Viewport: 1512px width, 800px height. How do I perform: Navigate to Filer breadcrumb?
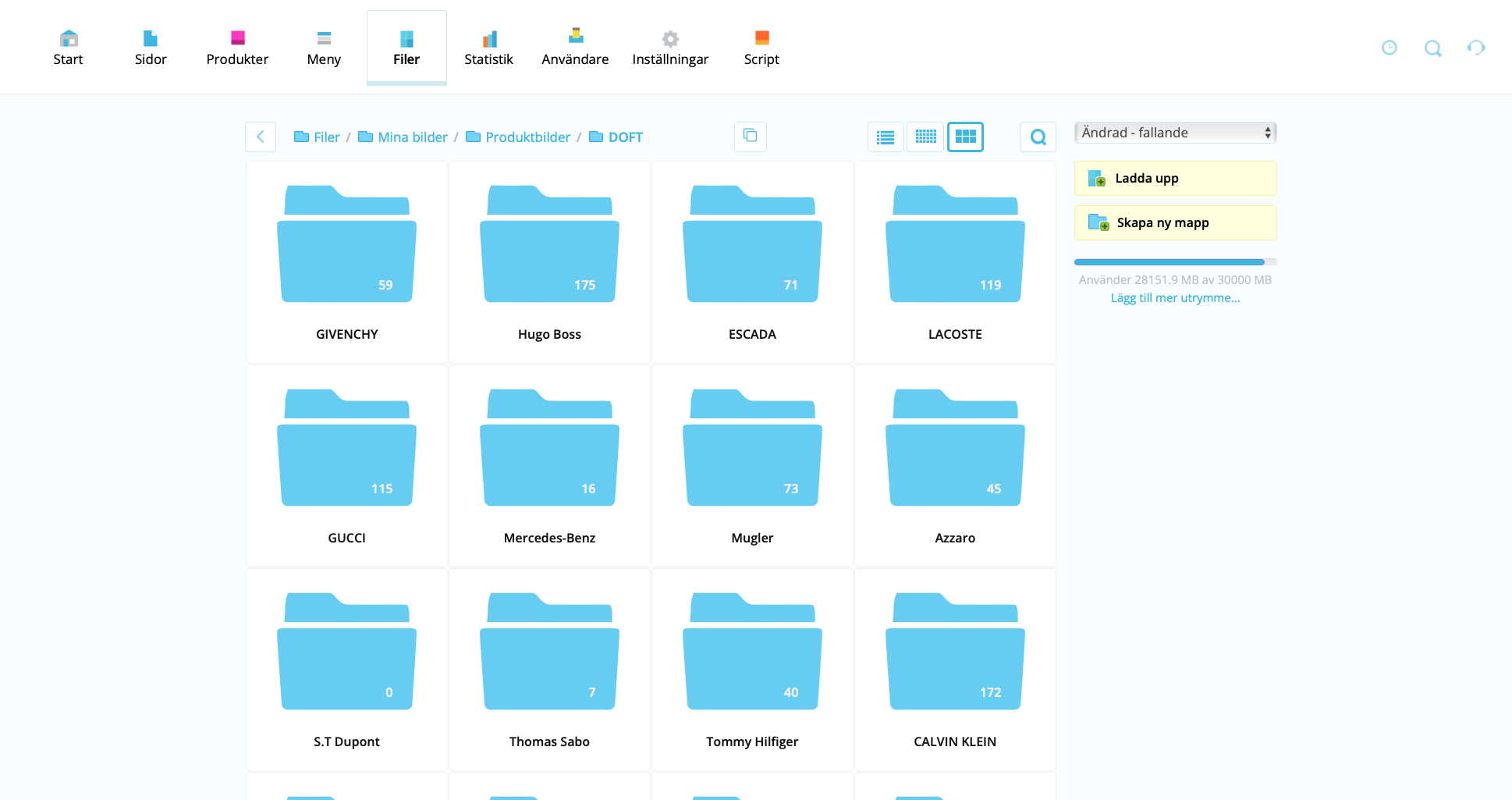(317, 137)
